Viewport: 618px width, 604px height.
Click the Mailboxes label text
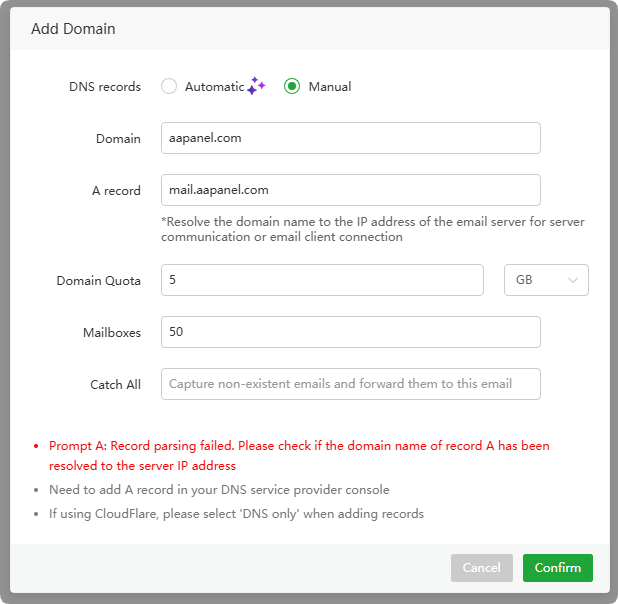coord(111,332)
